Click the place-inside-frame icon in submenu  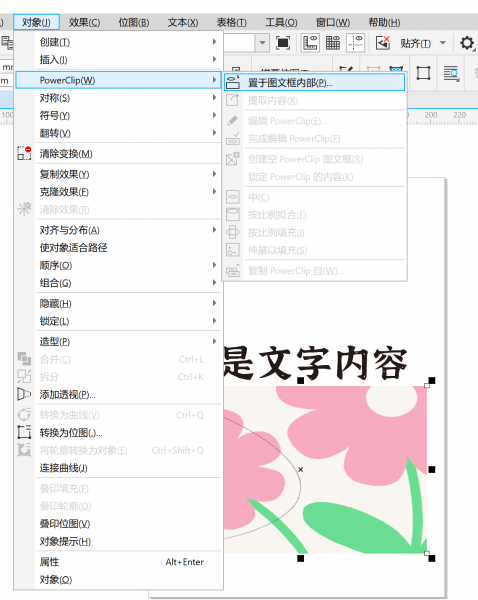(233, 82)
